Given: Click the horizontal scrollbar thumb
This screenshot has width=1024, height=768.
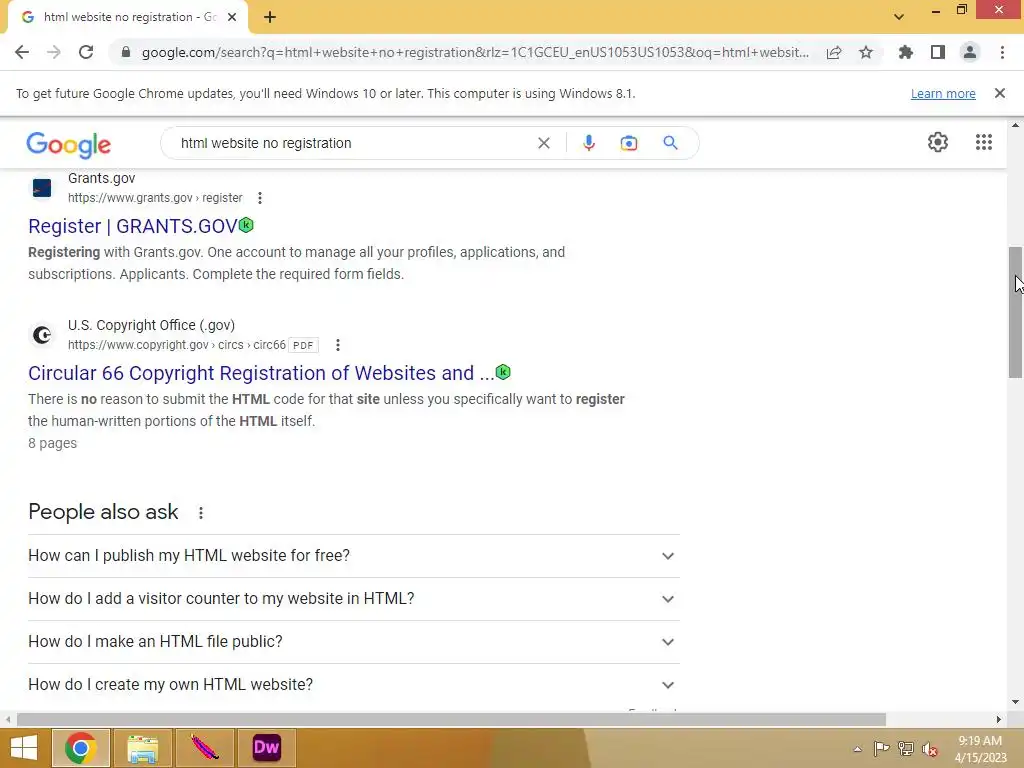Looking at the screenshot, I should [451, 720].
